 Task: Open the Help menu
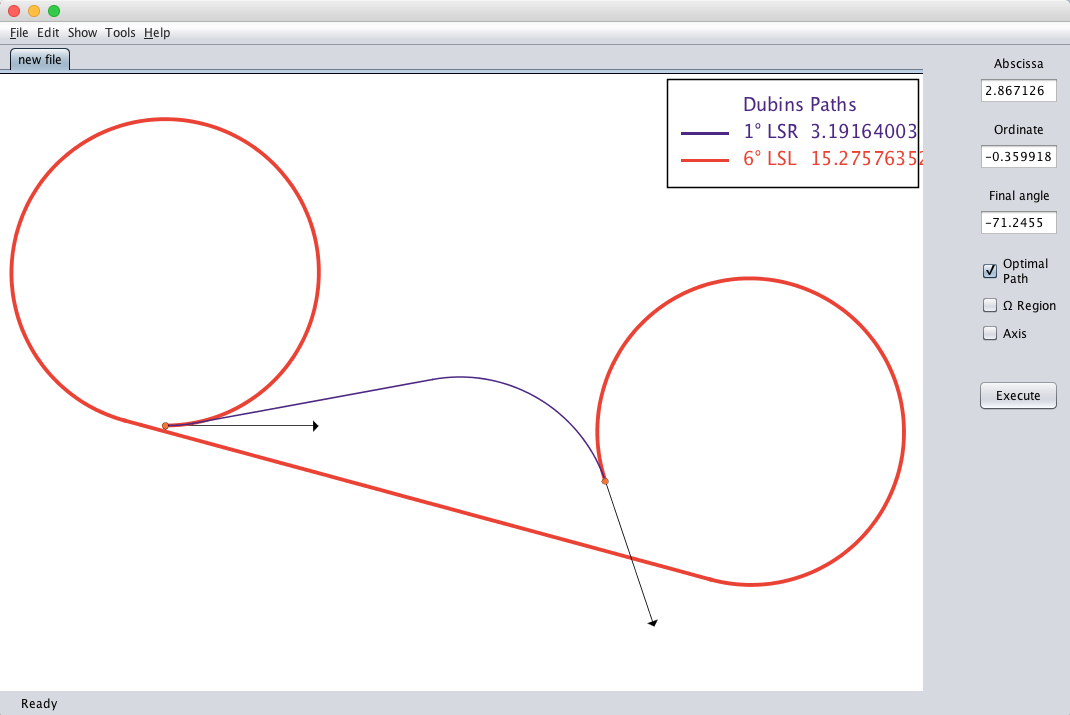coord(157,33)
